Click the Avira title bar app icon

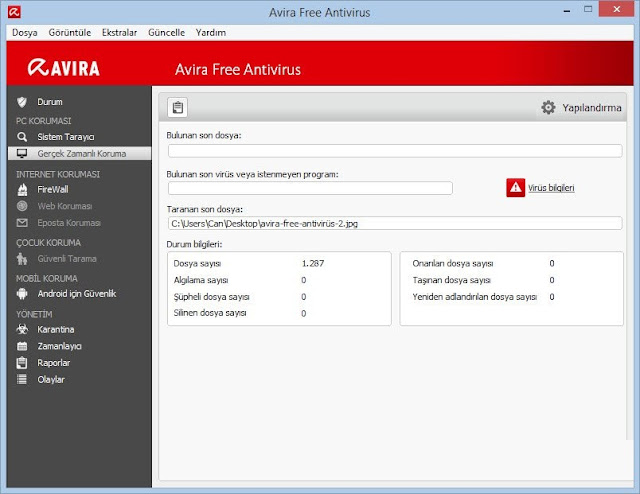pyautogui.click(x=14, y=12)
